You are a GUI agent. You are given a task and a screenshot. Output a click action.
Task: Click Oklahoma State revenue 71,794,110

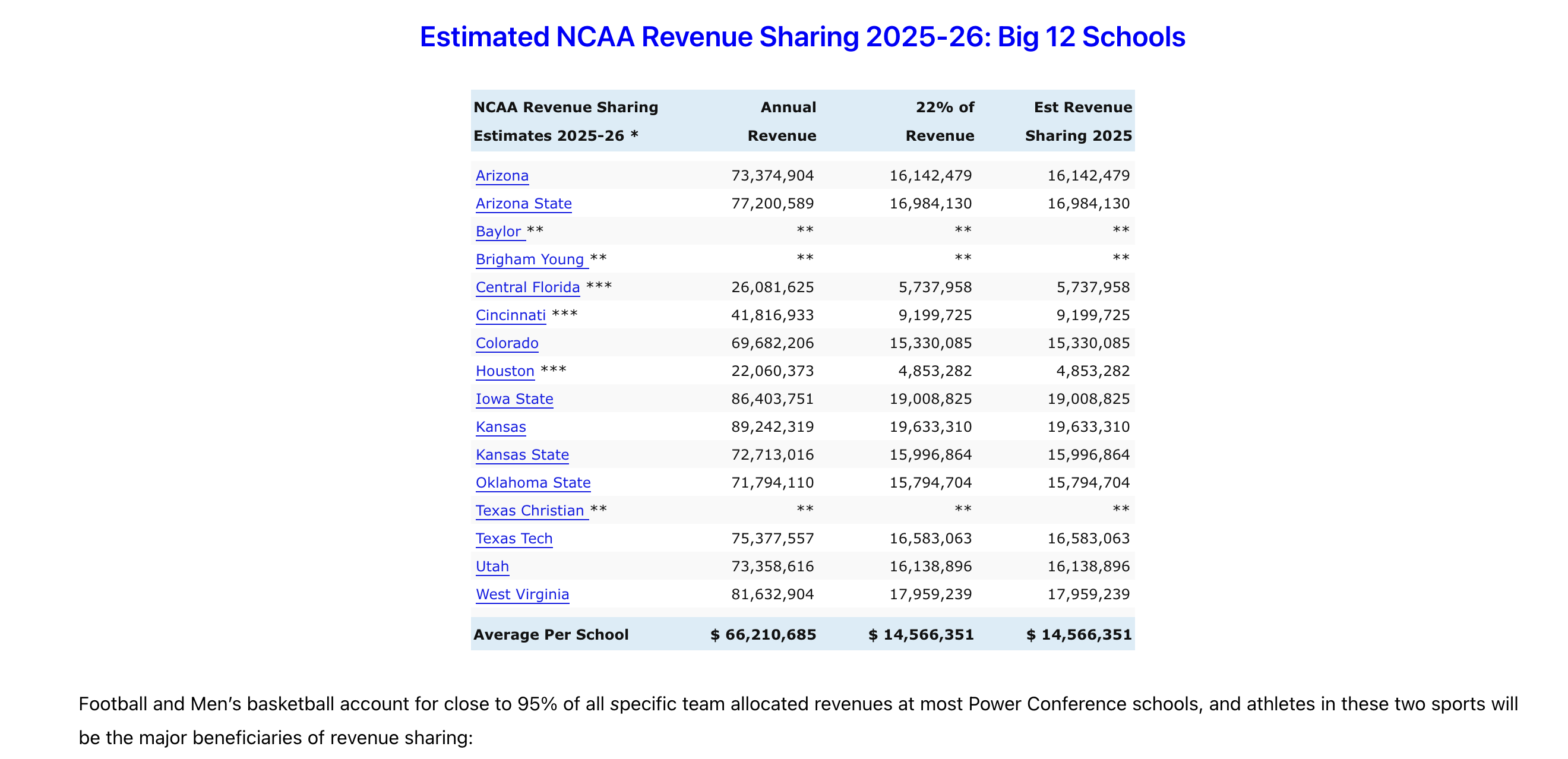click(x=773, y=483)
